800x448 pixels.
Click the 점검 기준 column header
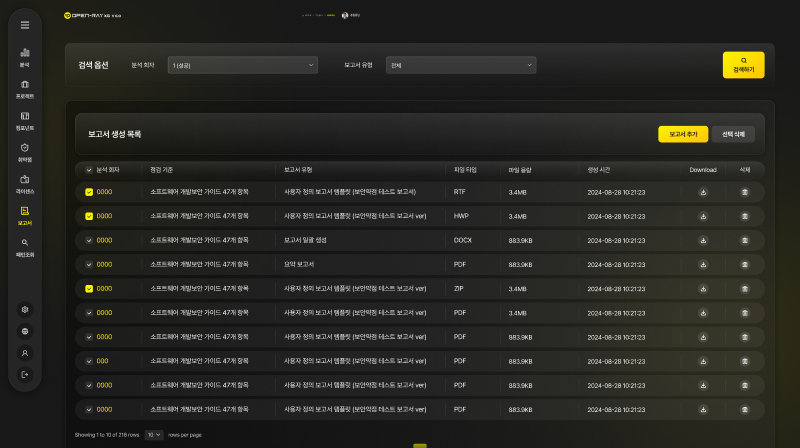161,170
